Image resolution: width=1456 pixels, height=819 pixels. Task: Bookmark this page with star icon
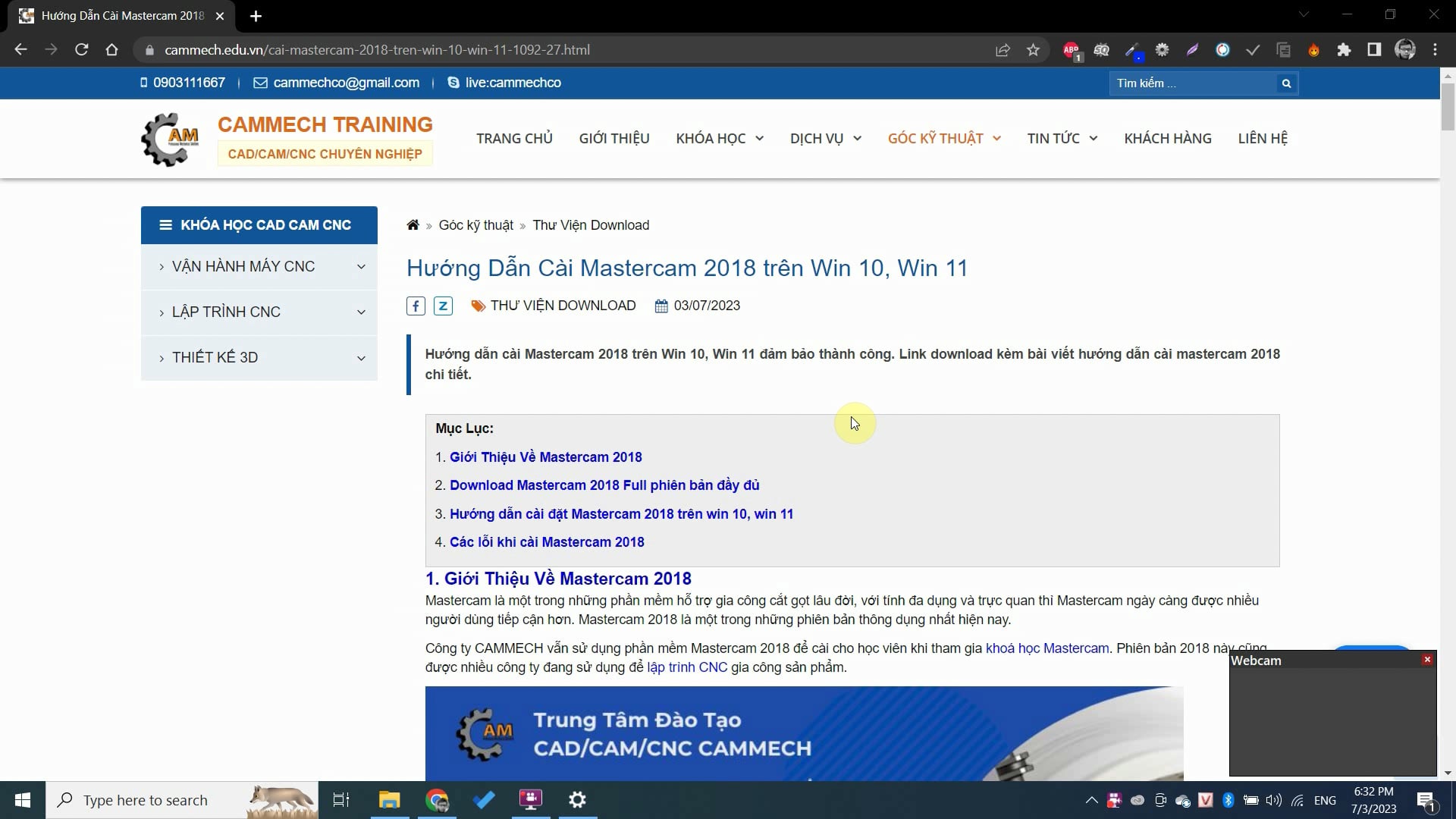click(1033, 50)
